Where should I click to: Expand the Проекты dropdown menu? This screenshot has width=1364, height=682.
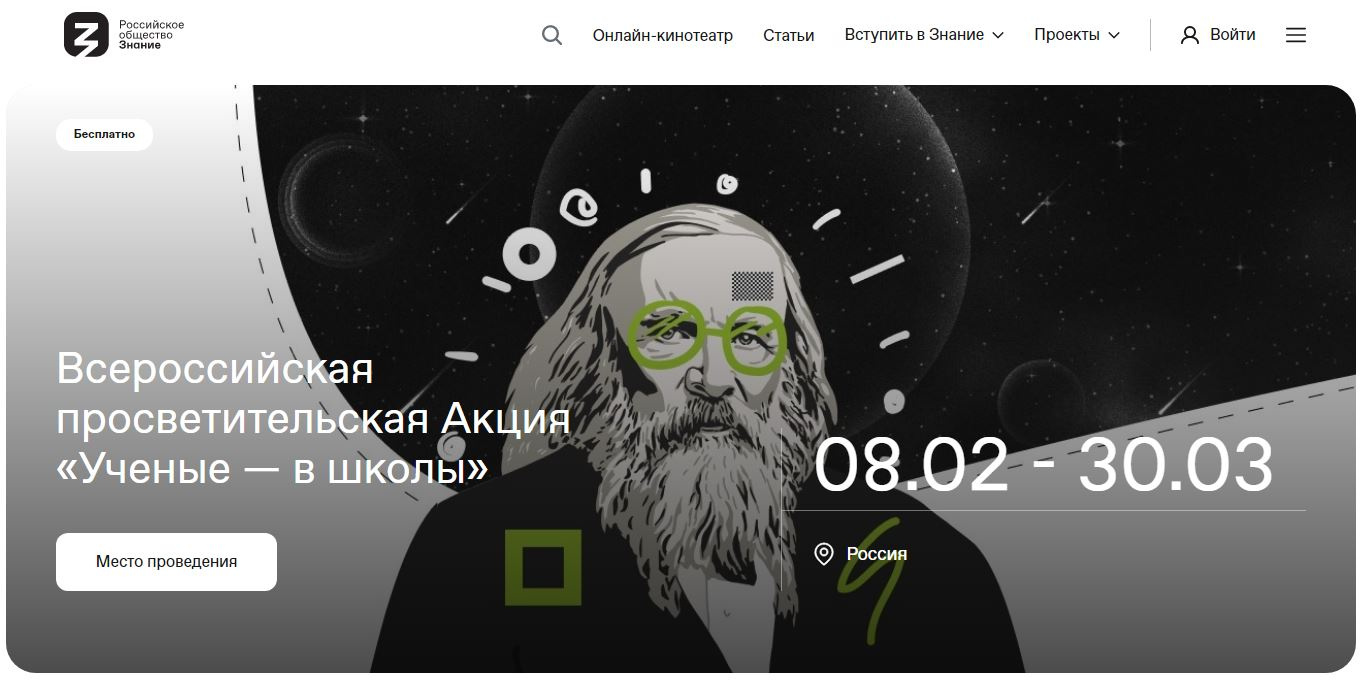(1077, 35)
